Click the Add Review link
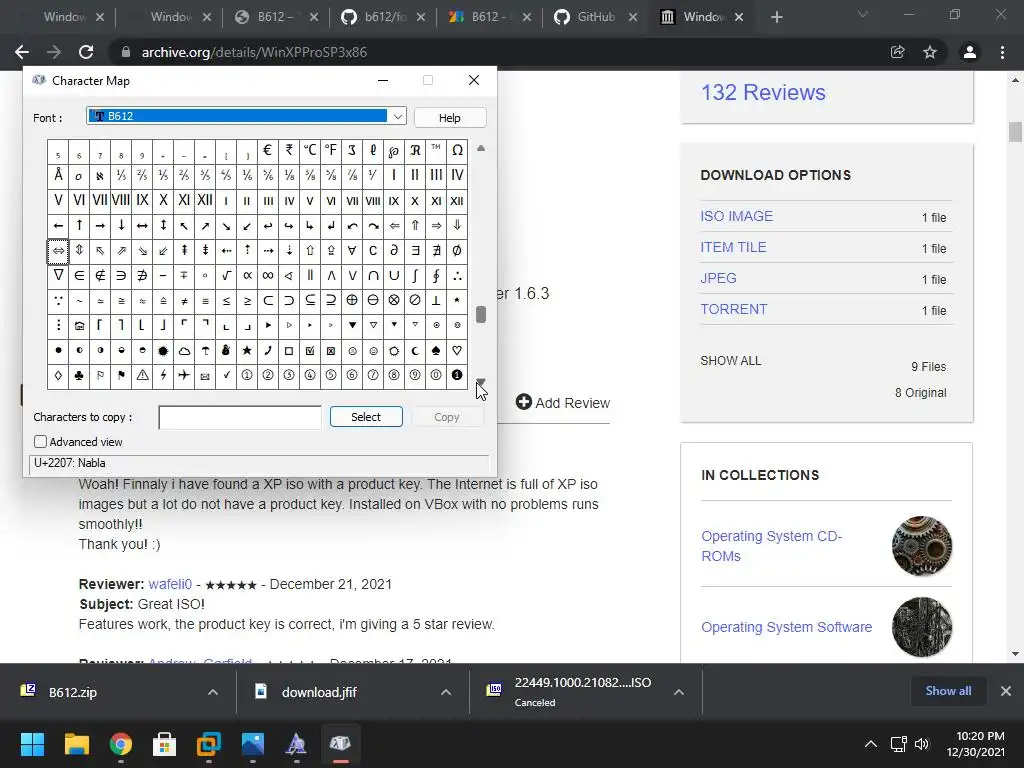The height and width of the screenshot is (768, 1024). [562, 402]
